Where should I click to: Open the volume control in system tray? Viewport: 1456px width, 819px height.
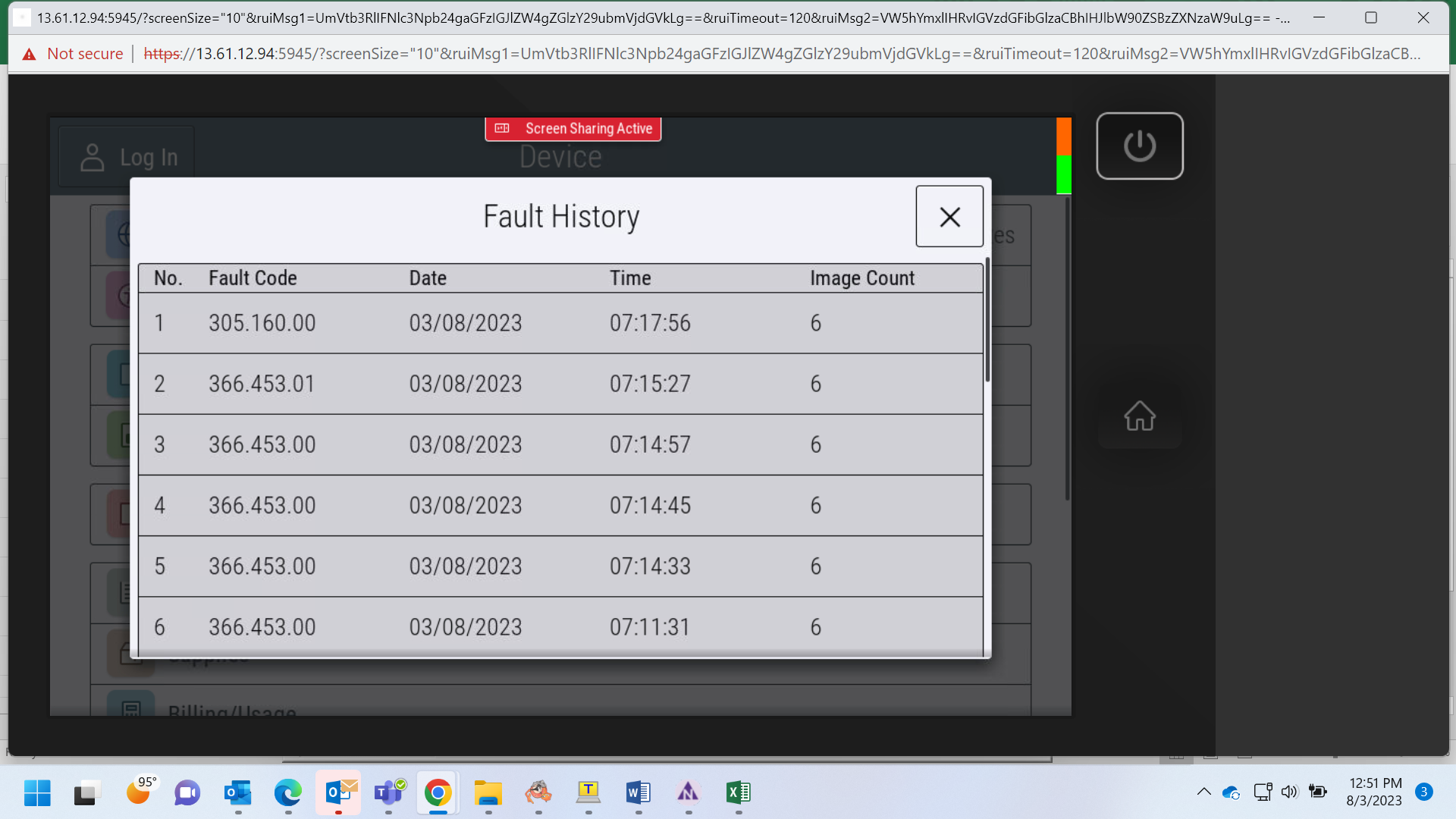[1289, 792]
